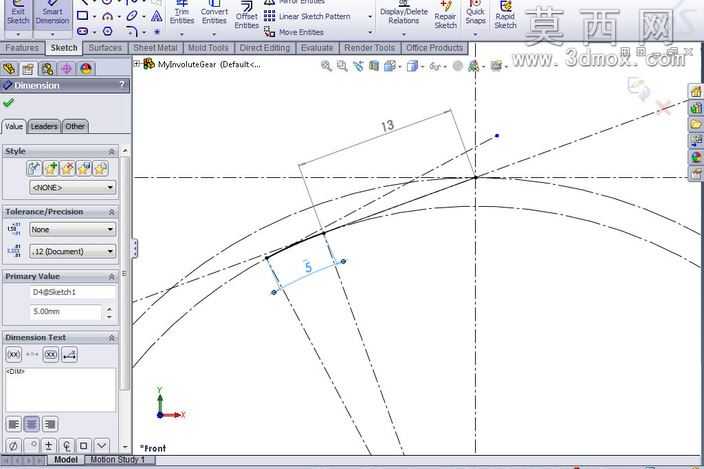The width and height of the screenshot is (704, 469).
Task: Open the Style <NONE> dropdown
Action: (x=72, y=187)
